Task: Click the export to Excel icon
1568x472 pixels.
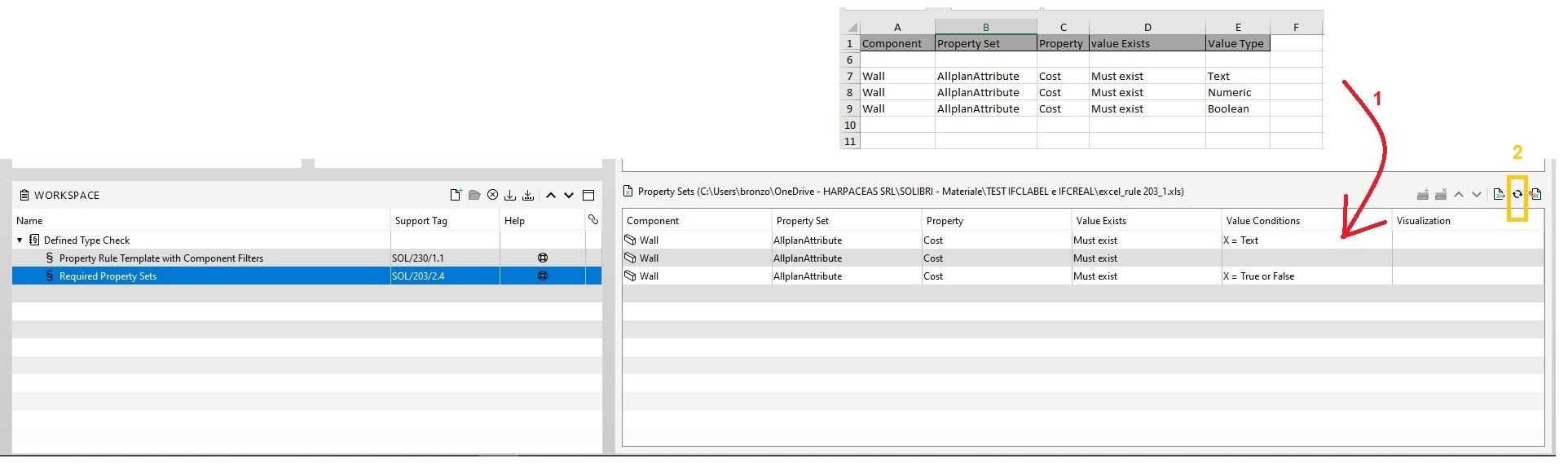Action: [1499, 194]
